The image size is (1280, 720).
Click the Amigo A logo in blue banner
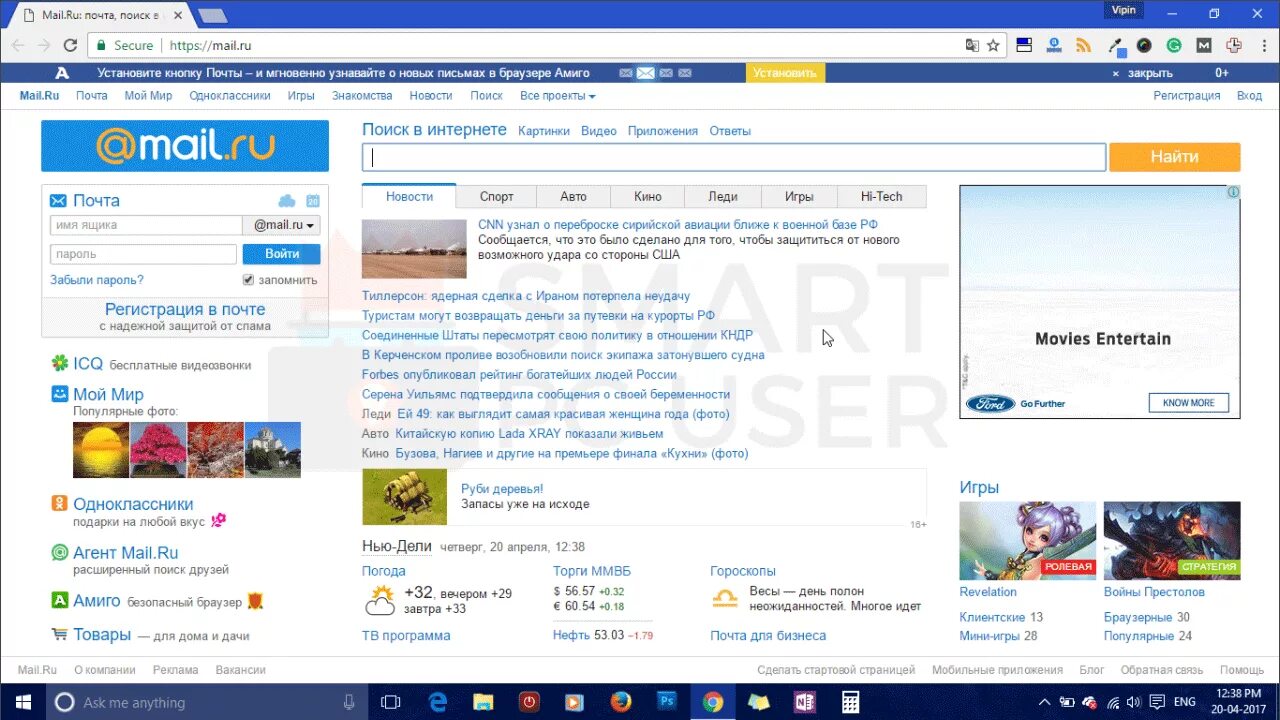tap(62, 73)
